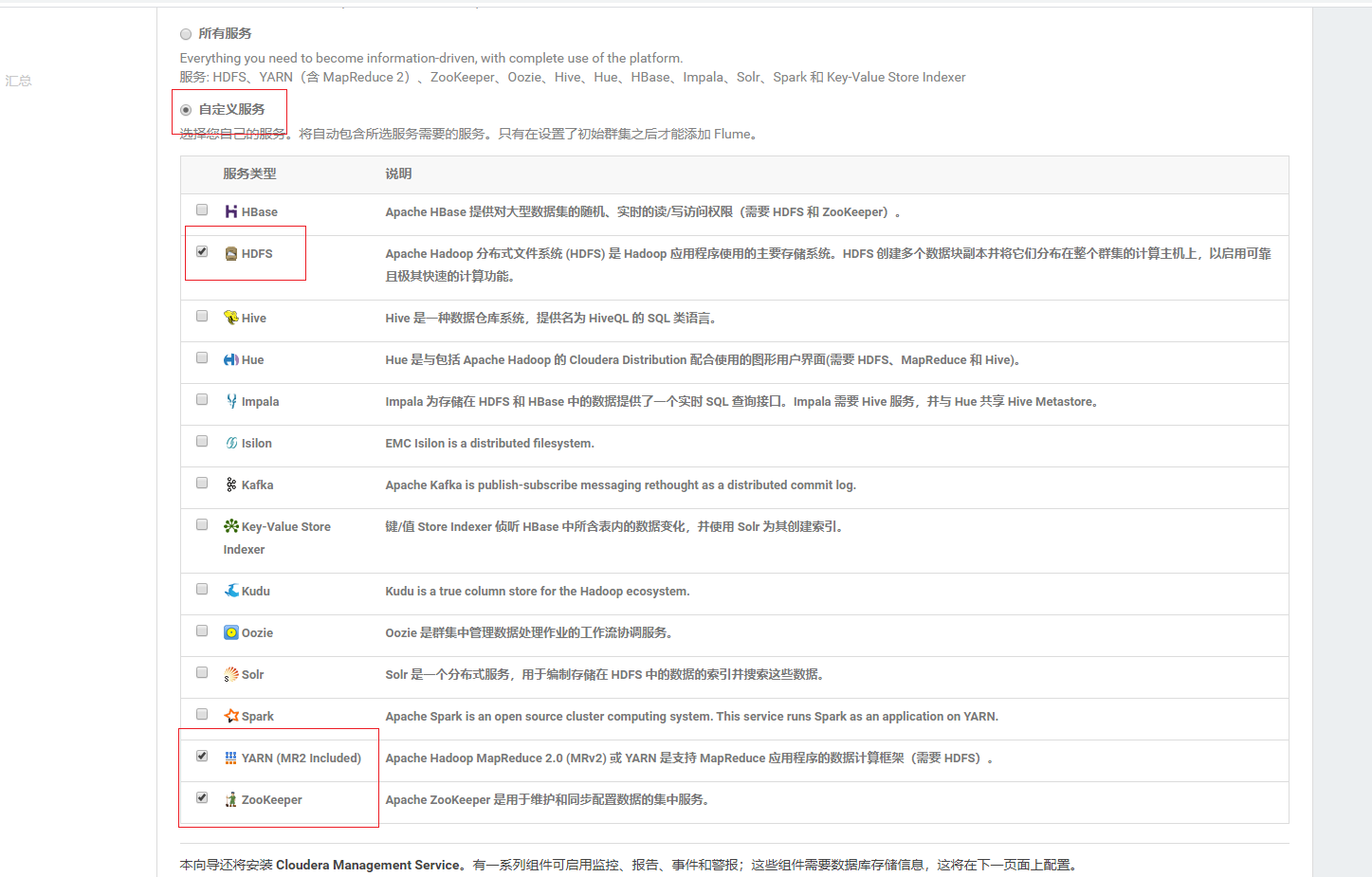Click the Isilon service icon
This screenshot has width=1372, height=877.
230,442
